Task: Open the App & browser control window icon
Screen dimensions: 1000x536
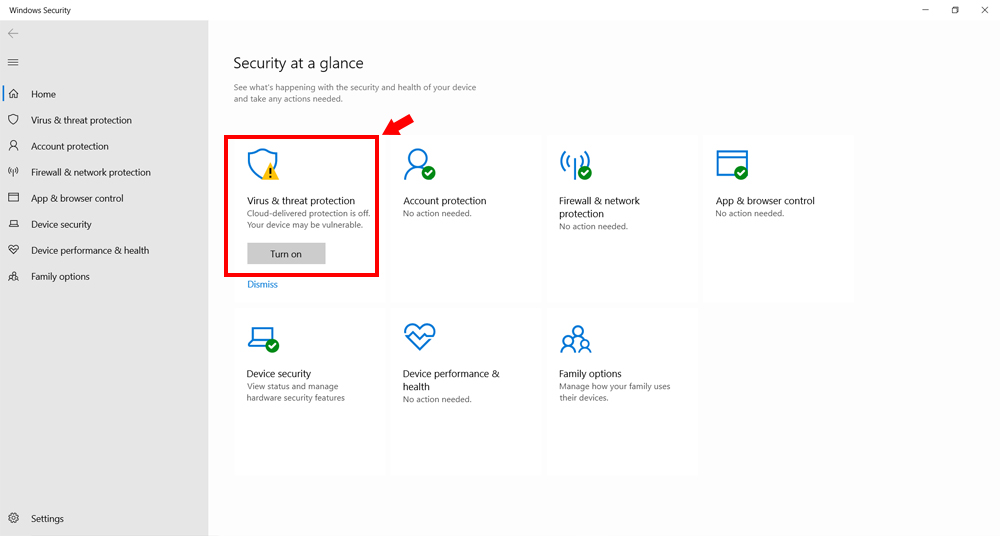Action: [x=732, y=165]
